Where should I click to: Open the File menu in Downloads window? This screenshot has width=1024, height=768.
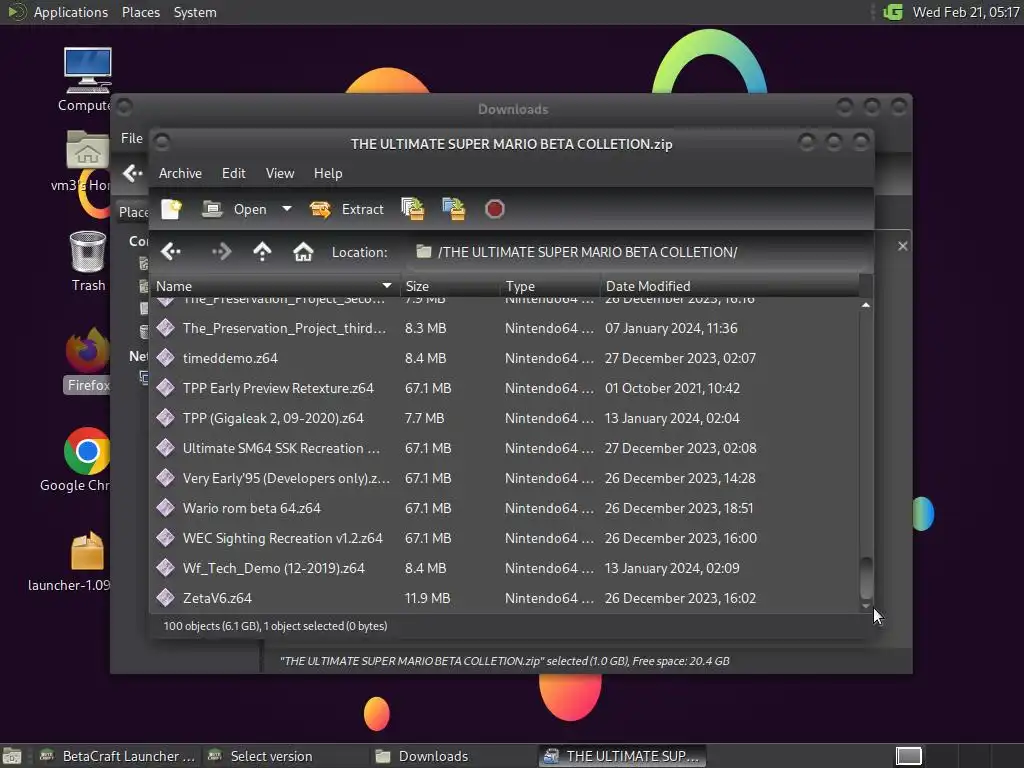pyautogui.click(x=131, y=138)
